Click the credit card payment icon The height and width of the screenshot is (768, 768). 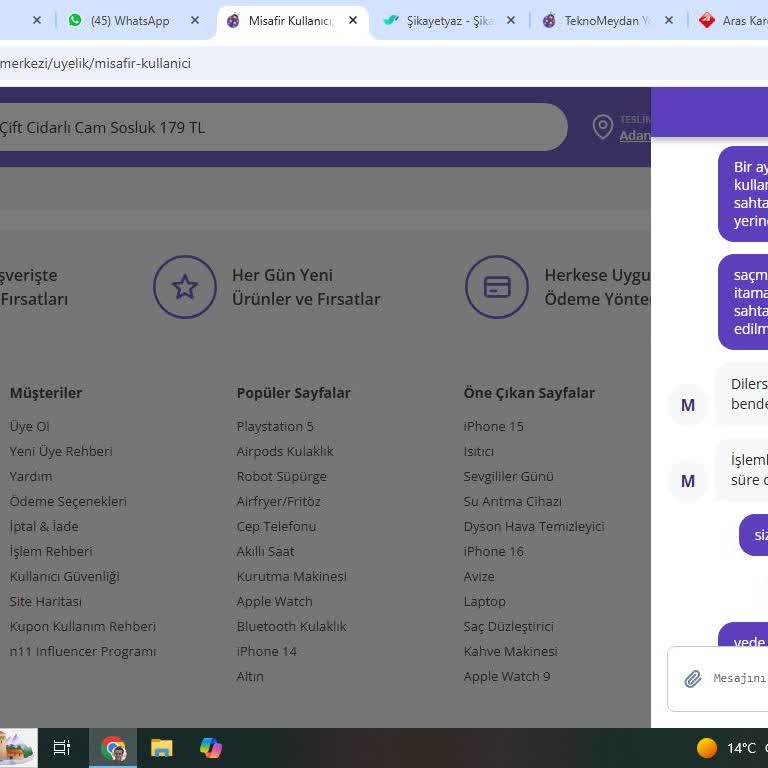pos(497,287)
